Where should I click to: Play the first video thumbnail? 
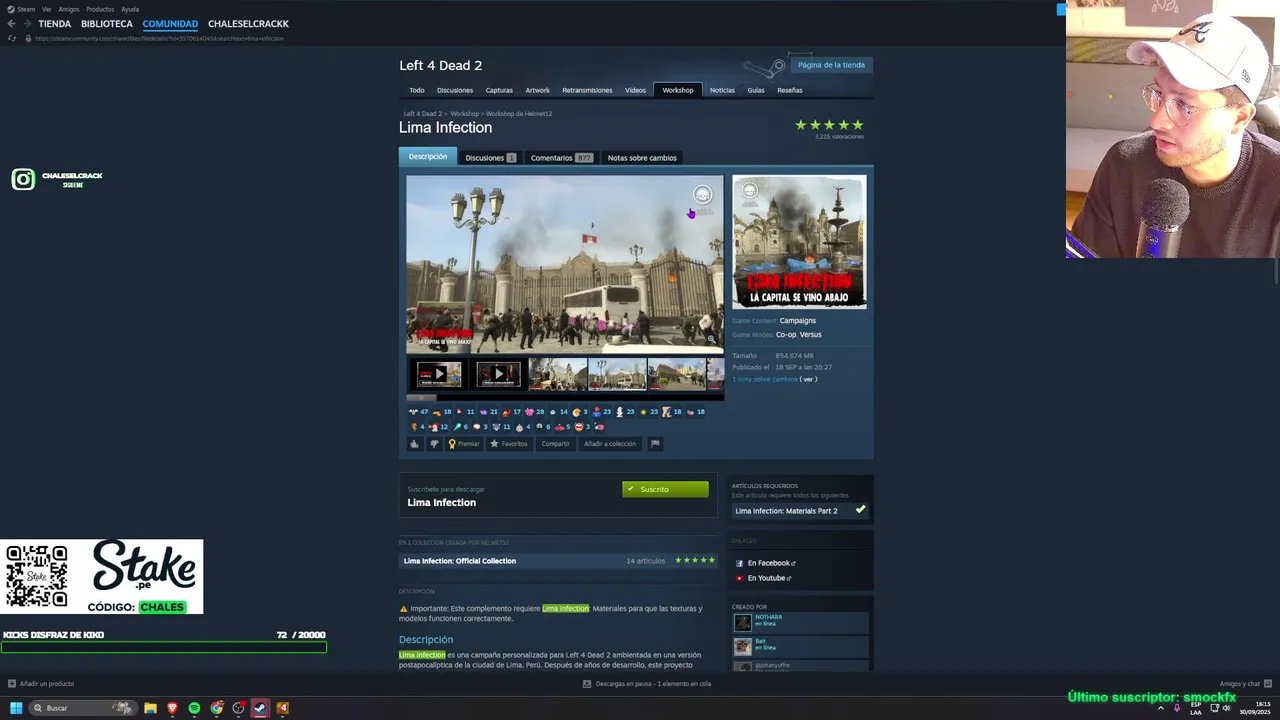point(439,374)
